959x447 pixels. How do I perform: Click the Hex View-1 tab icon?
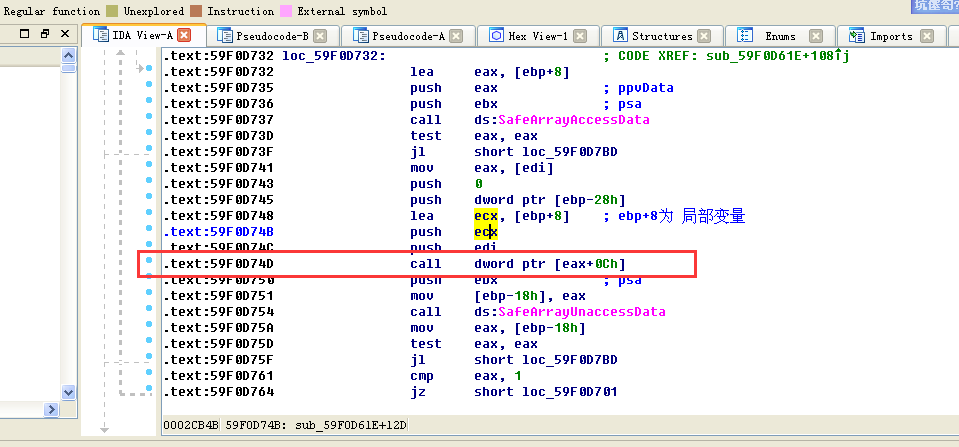coord(496,36)
